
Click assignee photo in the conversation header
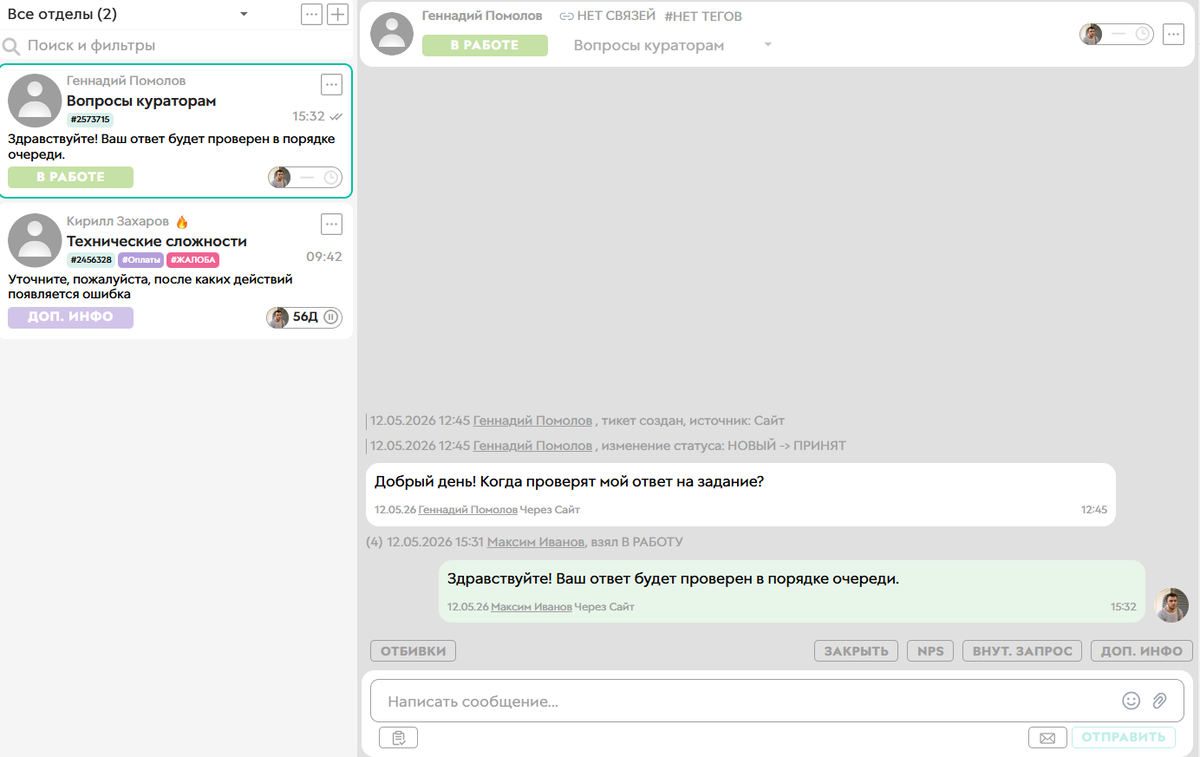[1091, 34]
